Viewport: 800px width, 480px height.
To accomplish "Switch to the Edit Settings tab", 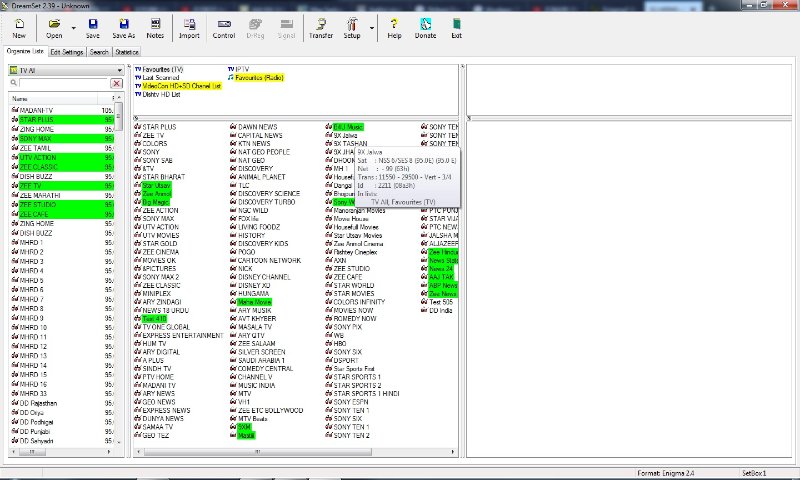I will tap(66, 52).
